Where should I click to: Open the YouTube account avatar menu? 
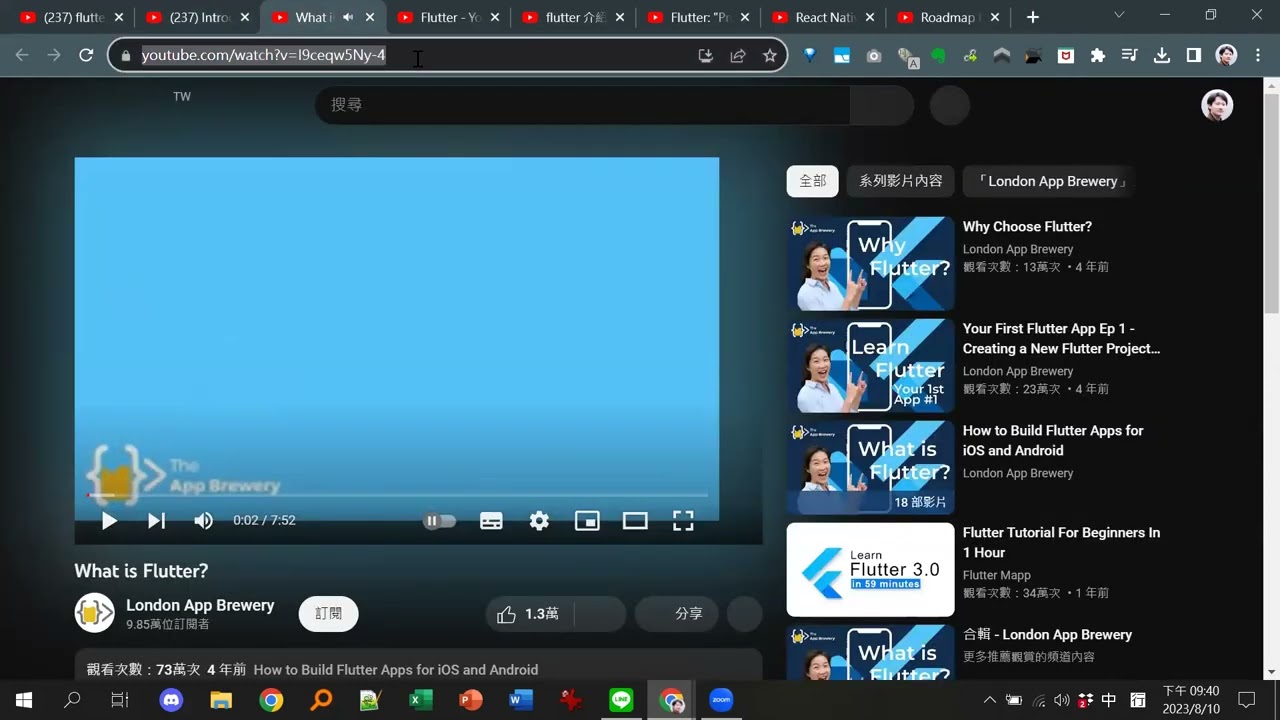1217,105
